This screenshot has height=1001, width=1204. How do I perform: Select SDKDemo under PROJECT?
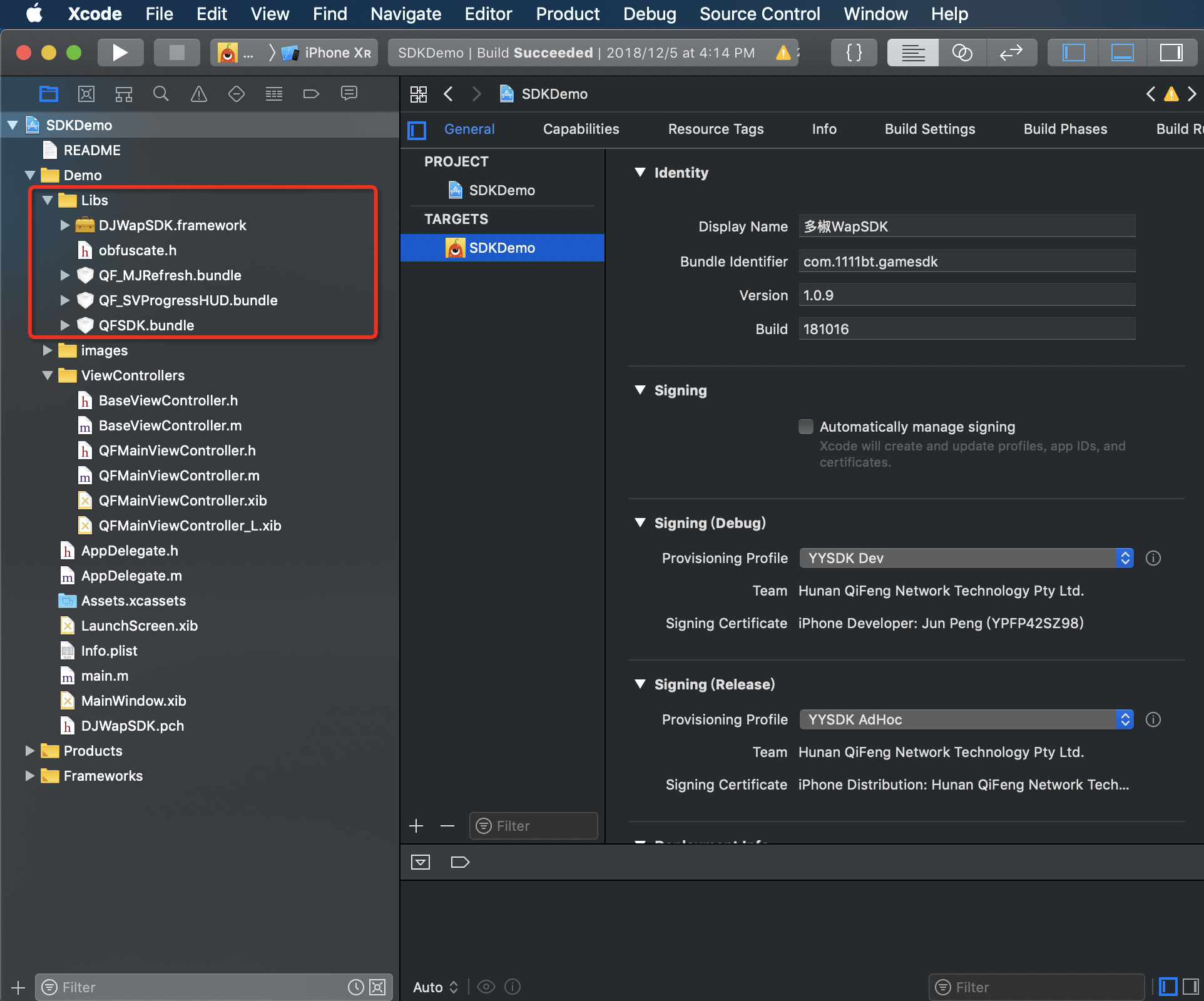502,190
